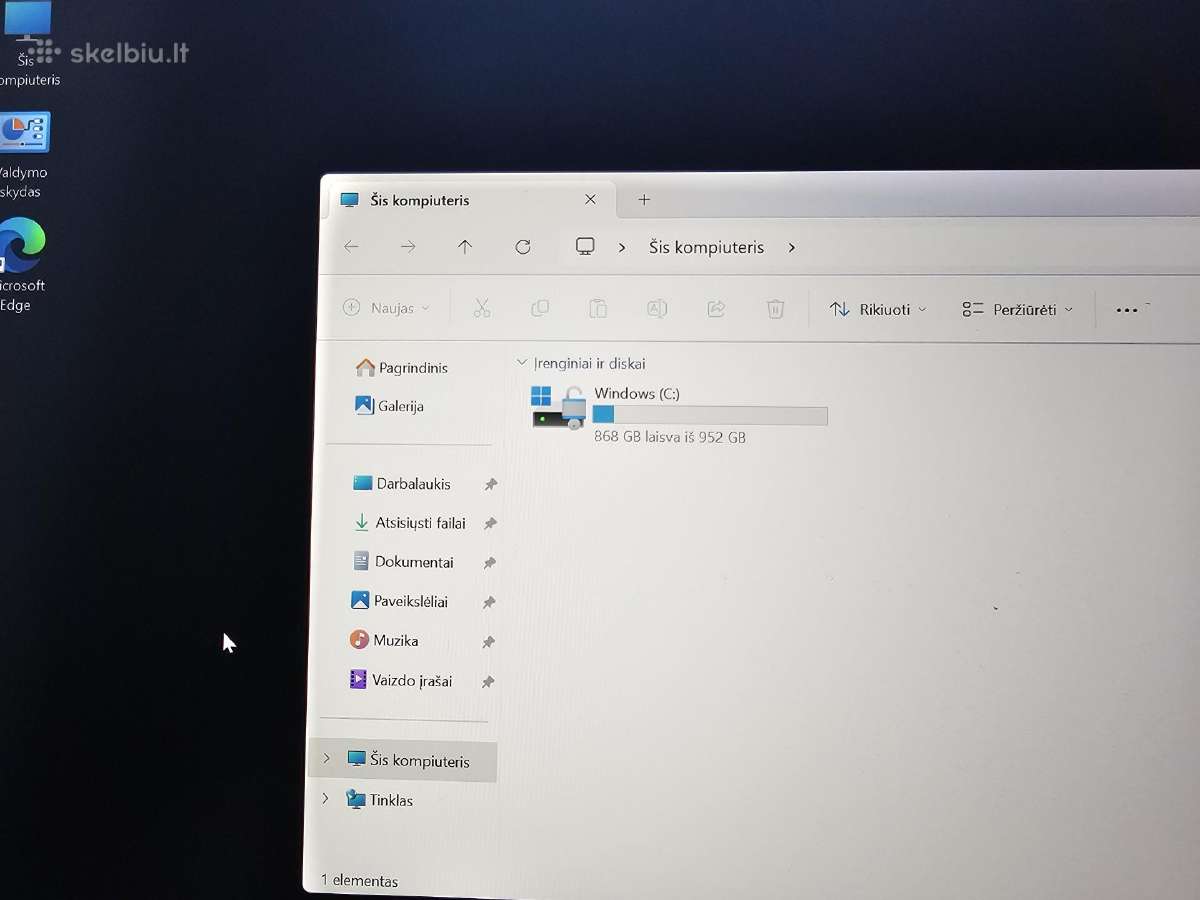Open Dokumentai quick access folder

pos(403,562)
